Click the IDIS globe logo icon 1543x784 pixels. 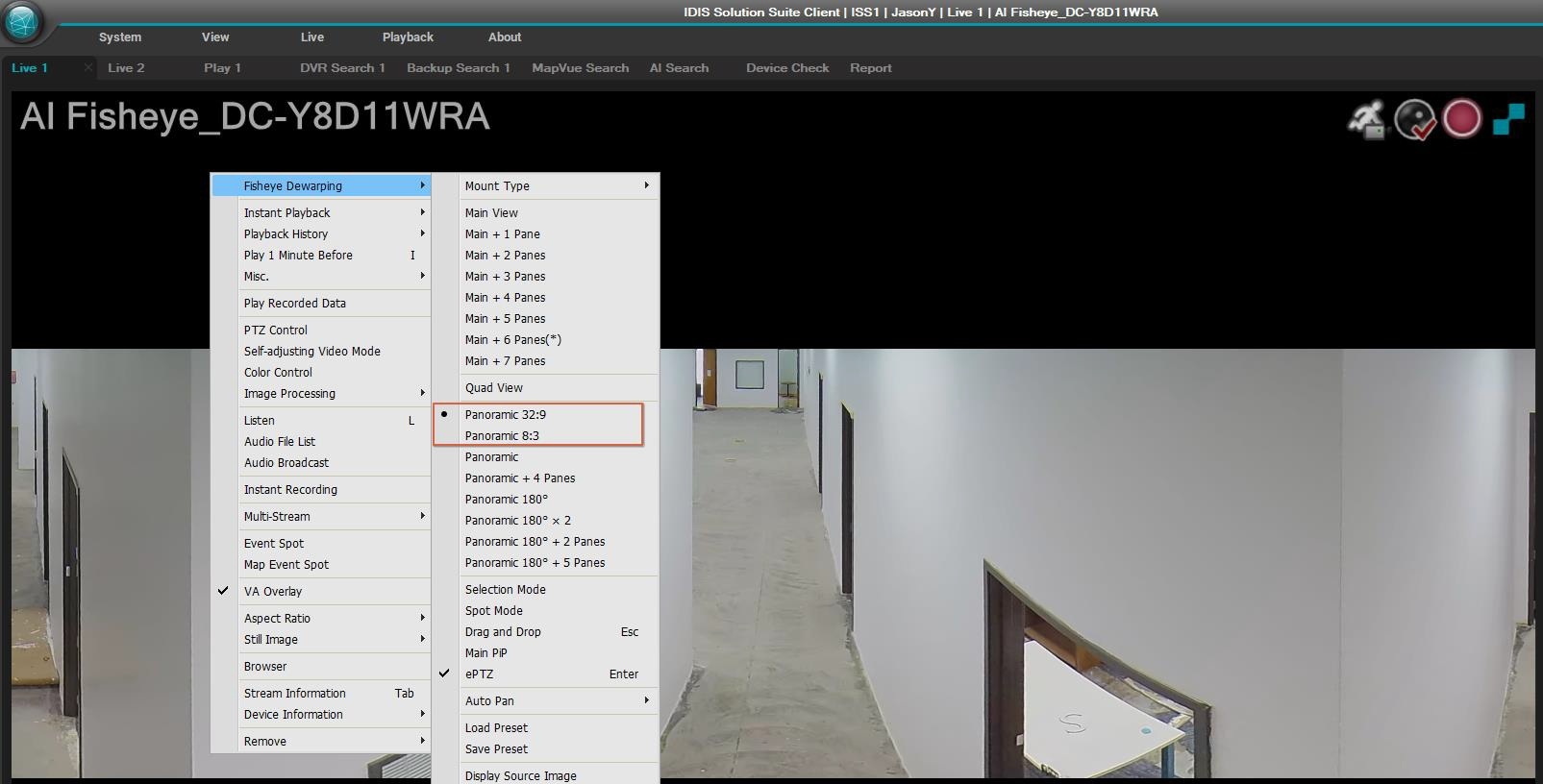tap(22, 22)
